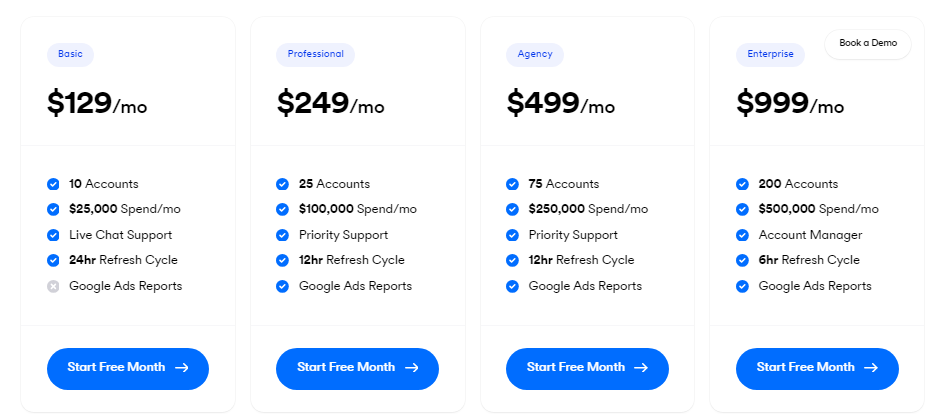Screen dimensions: 934x414
Task: Click the checkmark beside 75 Accounts
Action: tap(512, 184)
